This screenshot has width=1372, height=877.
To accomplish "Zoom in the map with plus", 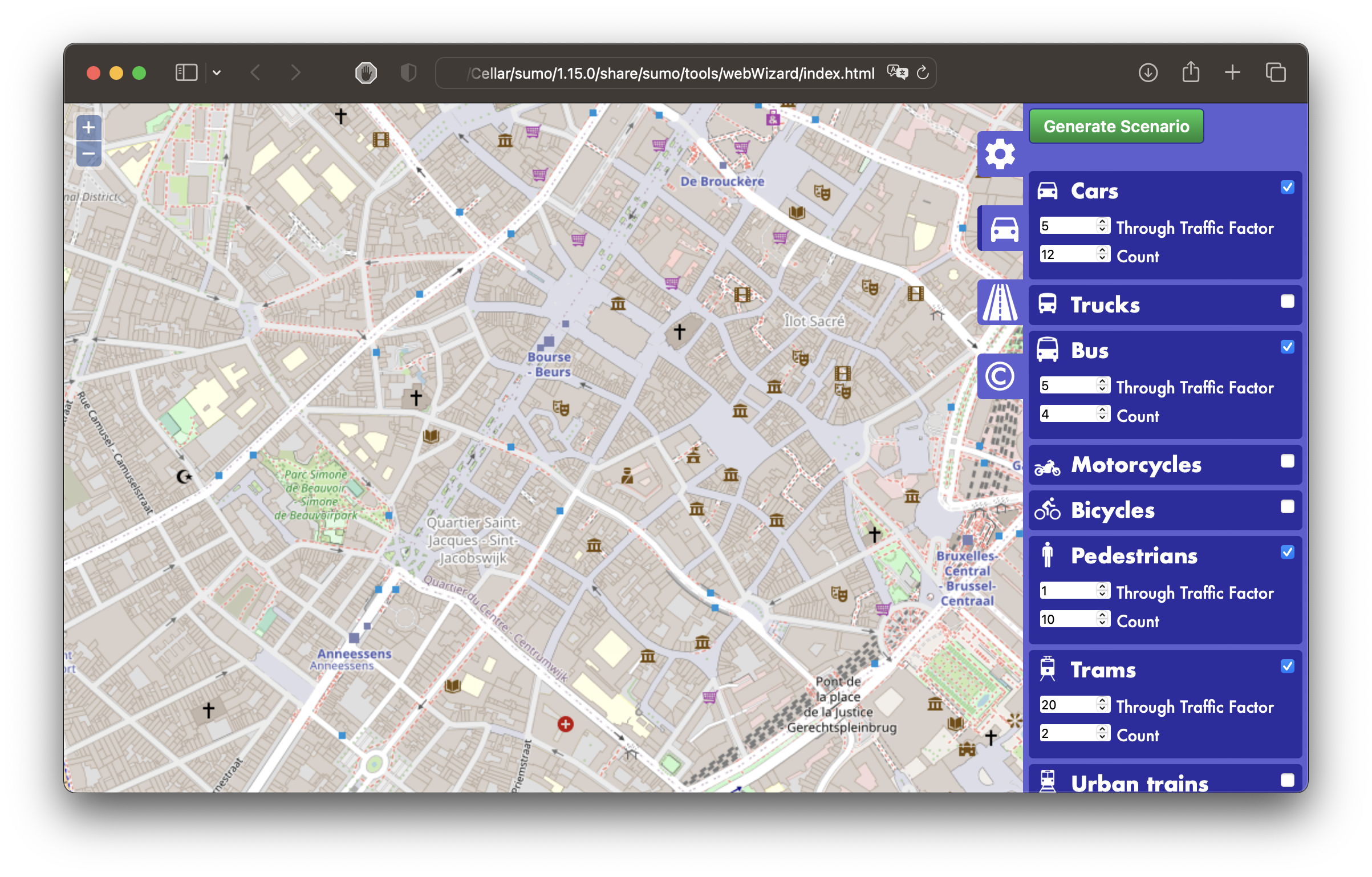I will pyautogui.click(x=88, y=128).
